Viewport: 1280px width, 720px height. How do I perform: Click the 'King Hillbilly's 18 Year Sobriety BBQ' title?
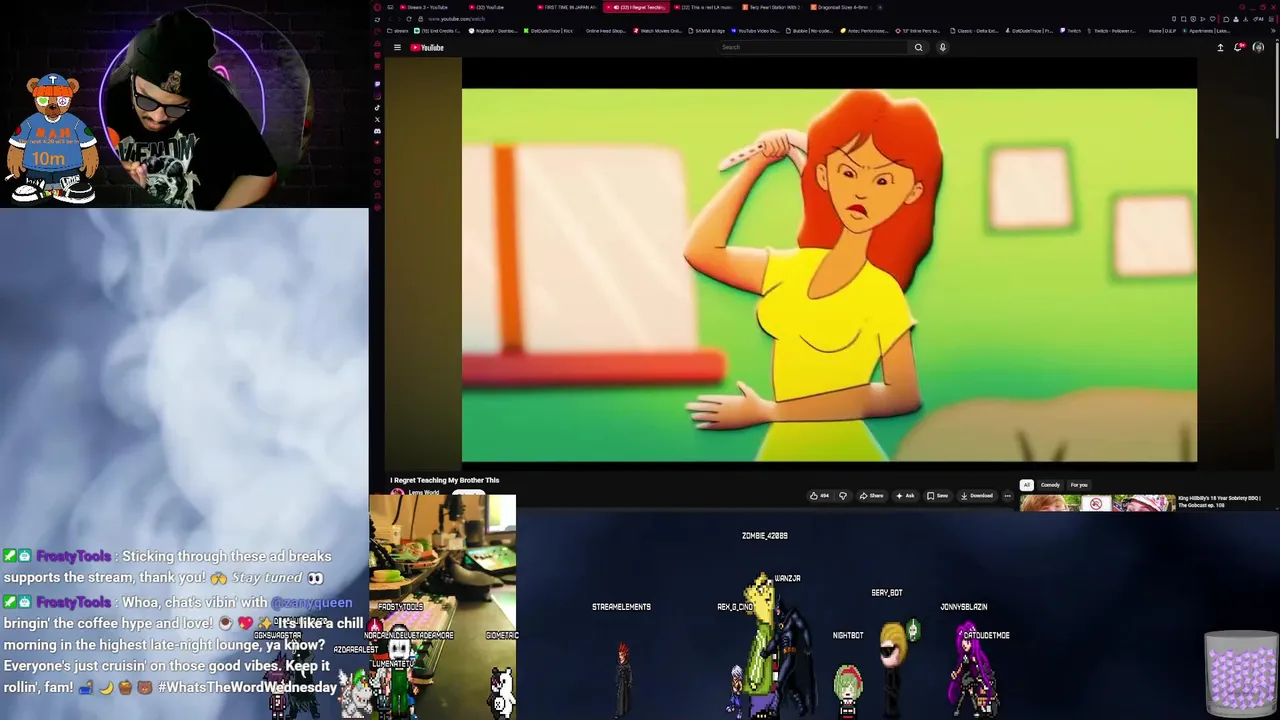pyautogui.click(x=1219, y=501)
